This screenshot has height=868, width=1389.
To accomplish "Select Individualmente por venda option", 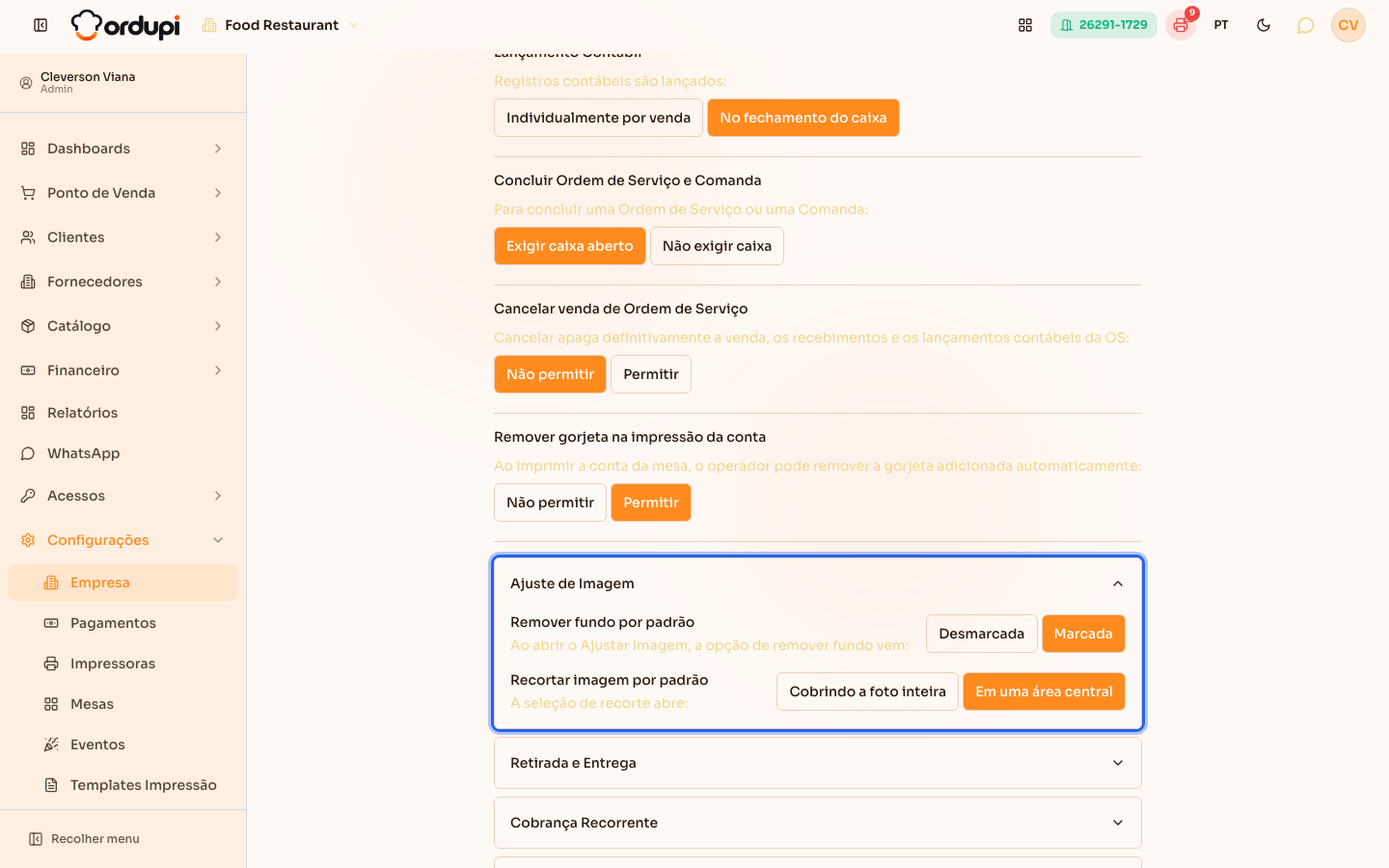I will 598,118.
